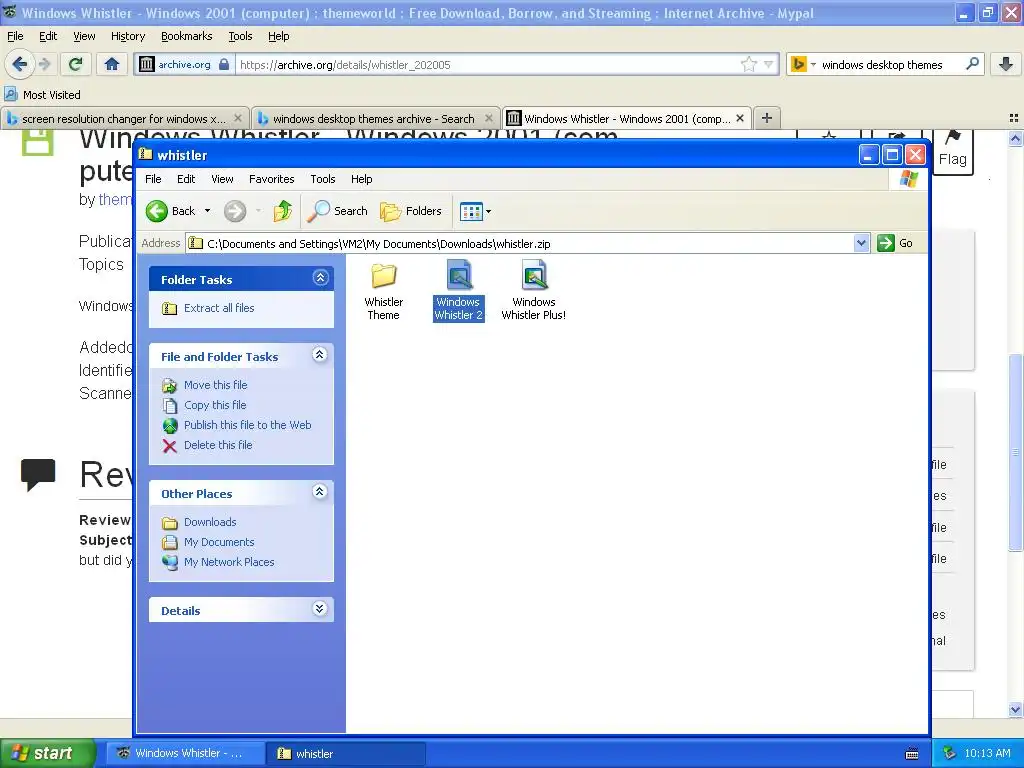This screenshot has height=768, width=1024.
Task: Bookmark page with the star icon
Action: coord(748,64)
